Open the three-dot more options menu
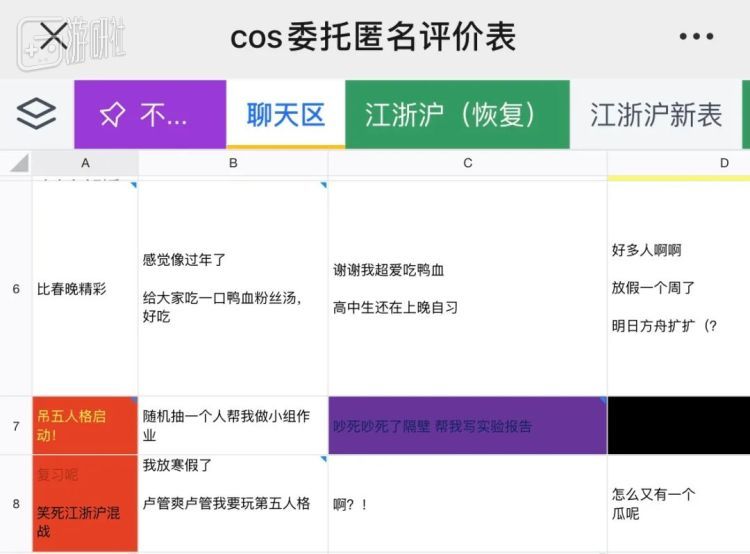This screenshot has width=750, height=554. 696,36
